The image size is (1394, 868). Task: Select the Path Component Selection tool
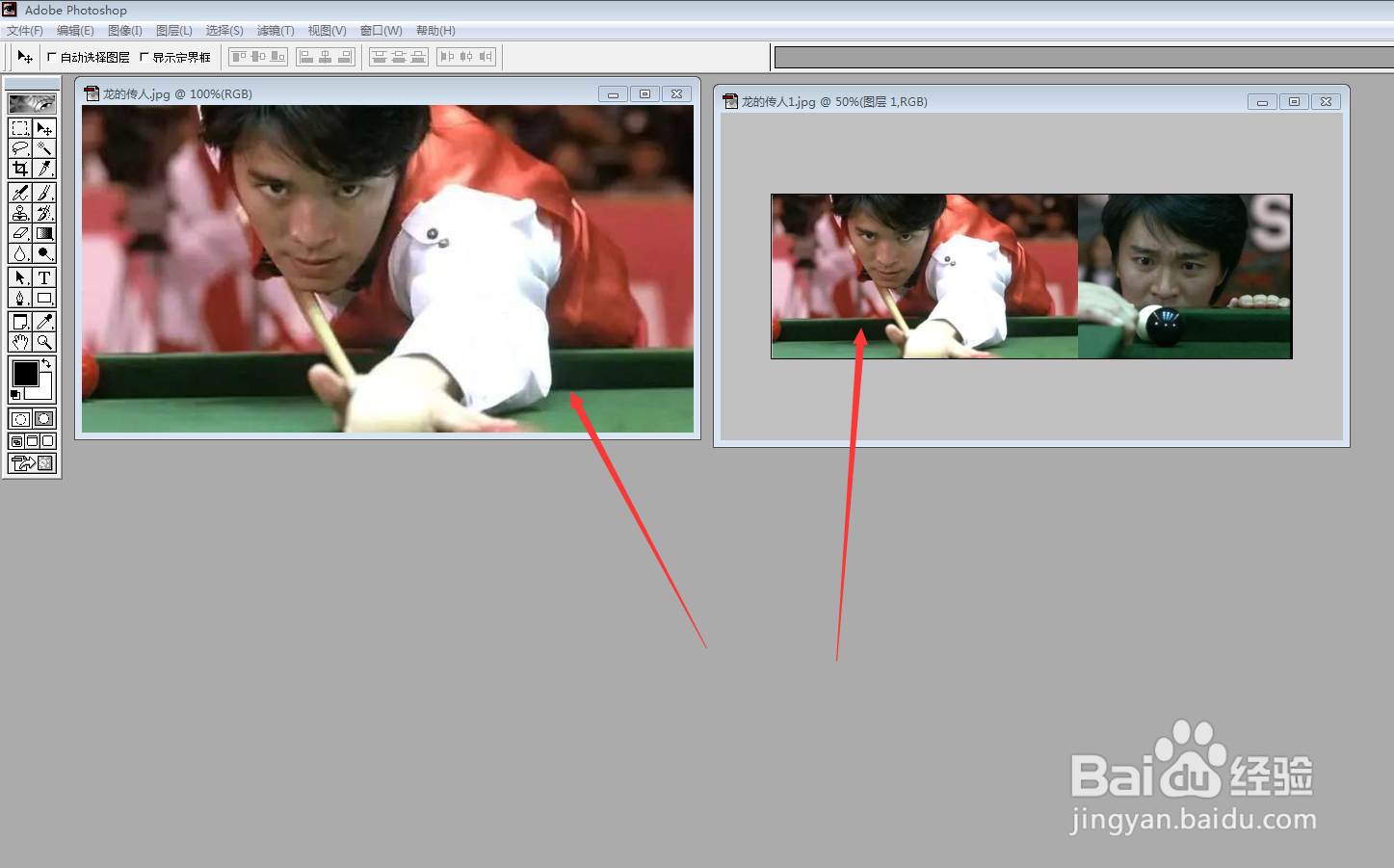19,277
